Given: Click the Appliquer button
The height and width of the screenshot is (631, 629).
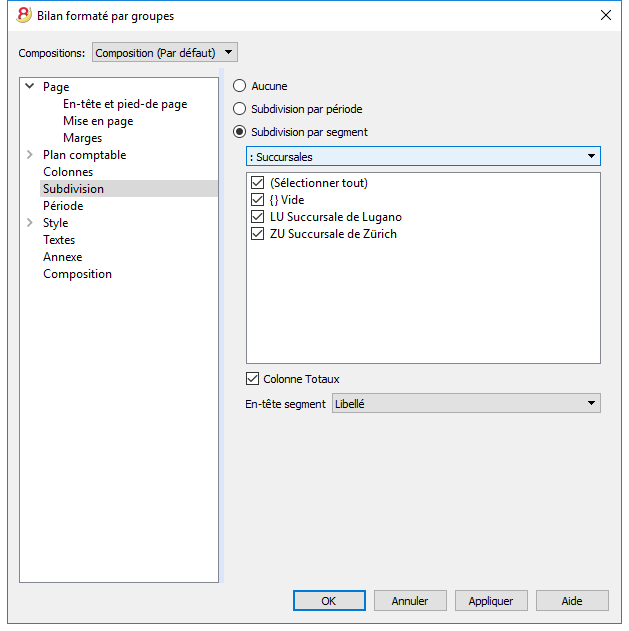Looking at the screenshot, I should (x=491, y=601).
